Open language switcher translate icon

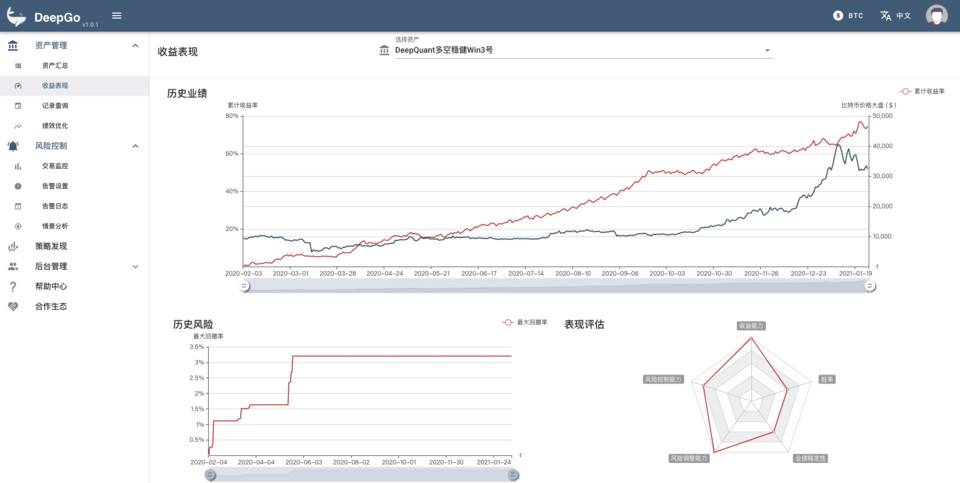(x=885, y=16)
